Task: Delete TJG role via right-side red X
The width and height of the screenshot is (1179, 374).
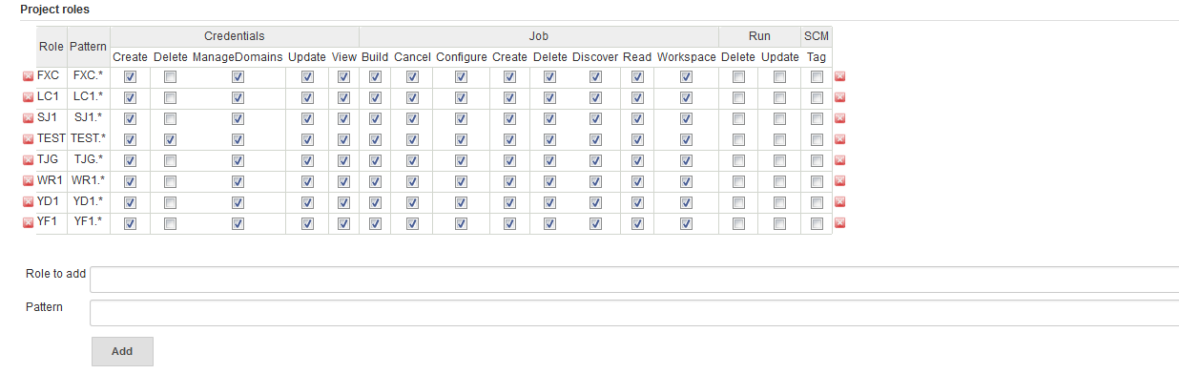Action: (840, 160)
